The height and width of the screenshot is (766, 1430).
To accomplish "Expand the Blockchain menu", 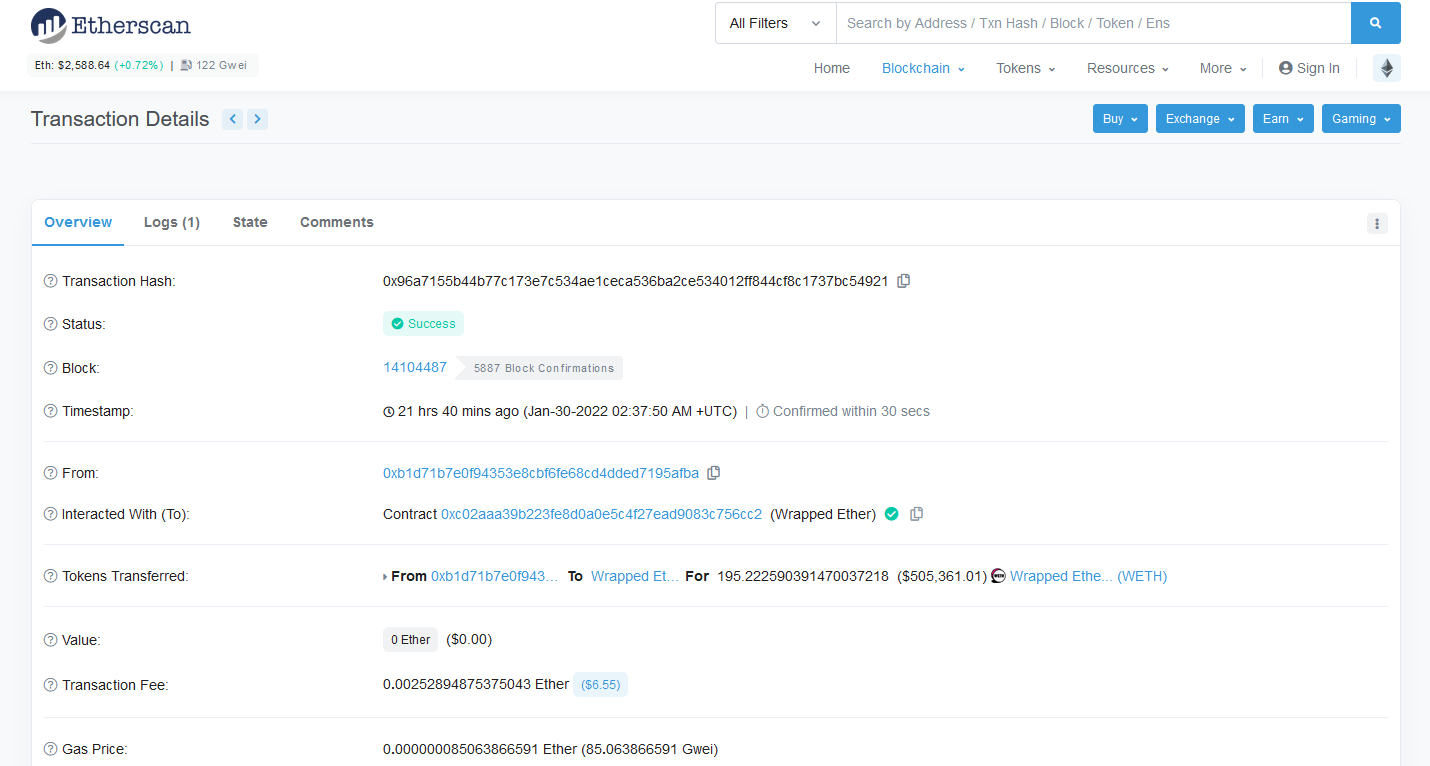I will click(922, 68).
